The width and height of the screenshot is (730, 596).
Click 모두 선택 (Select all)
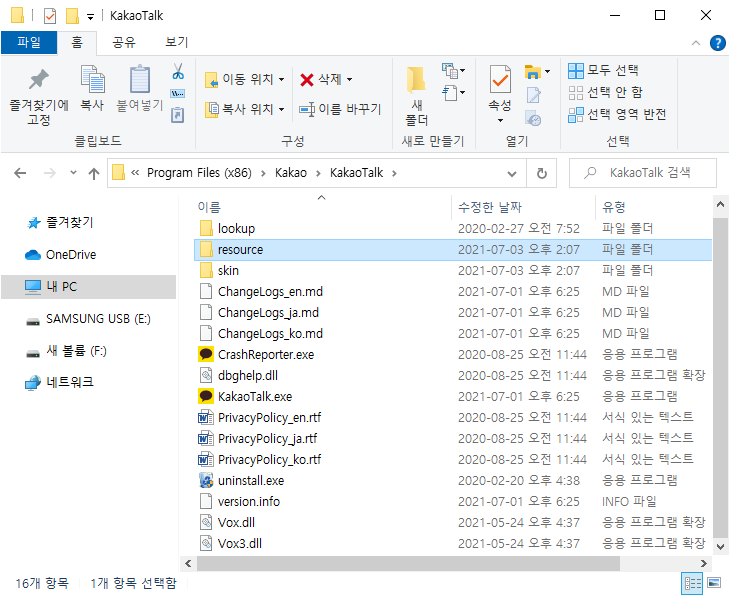[603, 71]
